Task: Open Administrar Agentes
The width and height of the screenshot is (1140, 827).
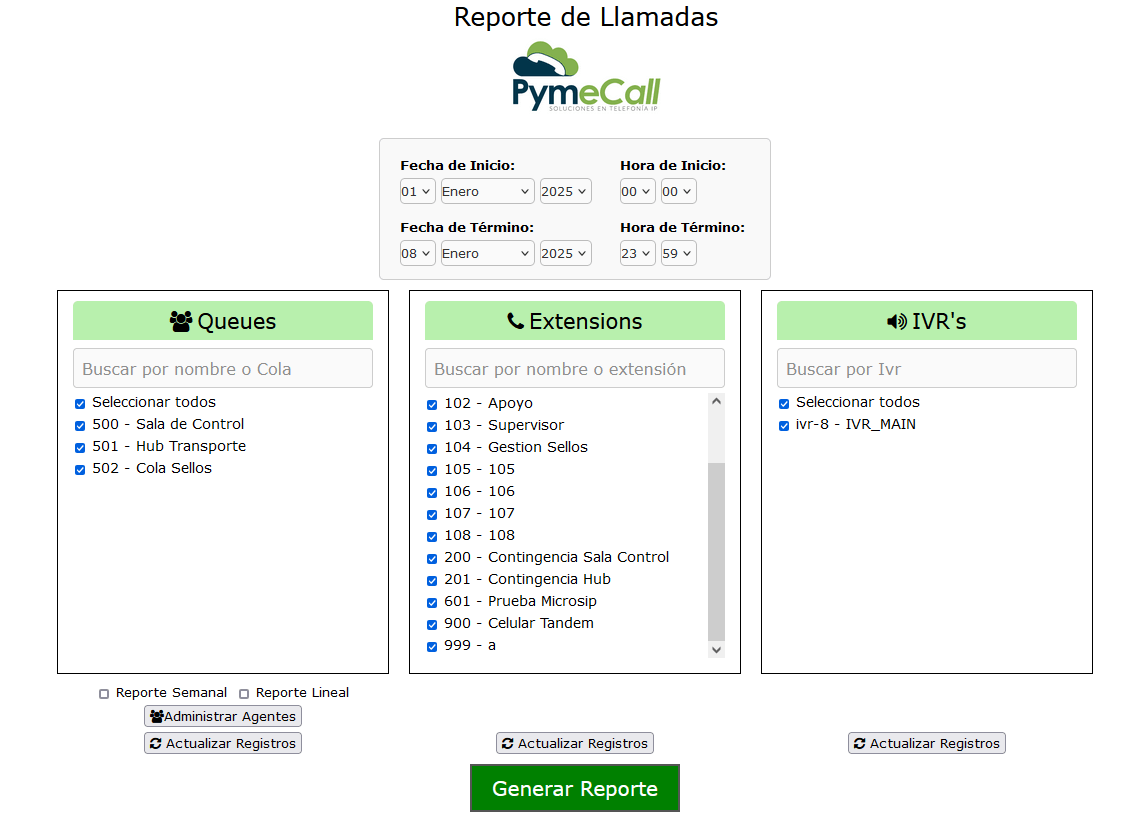Action: (x=223, y=716)
